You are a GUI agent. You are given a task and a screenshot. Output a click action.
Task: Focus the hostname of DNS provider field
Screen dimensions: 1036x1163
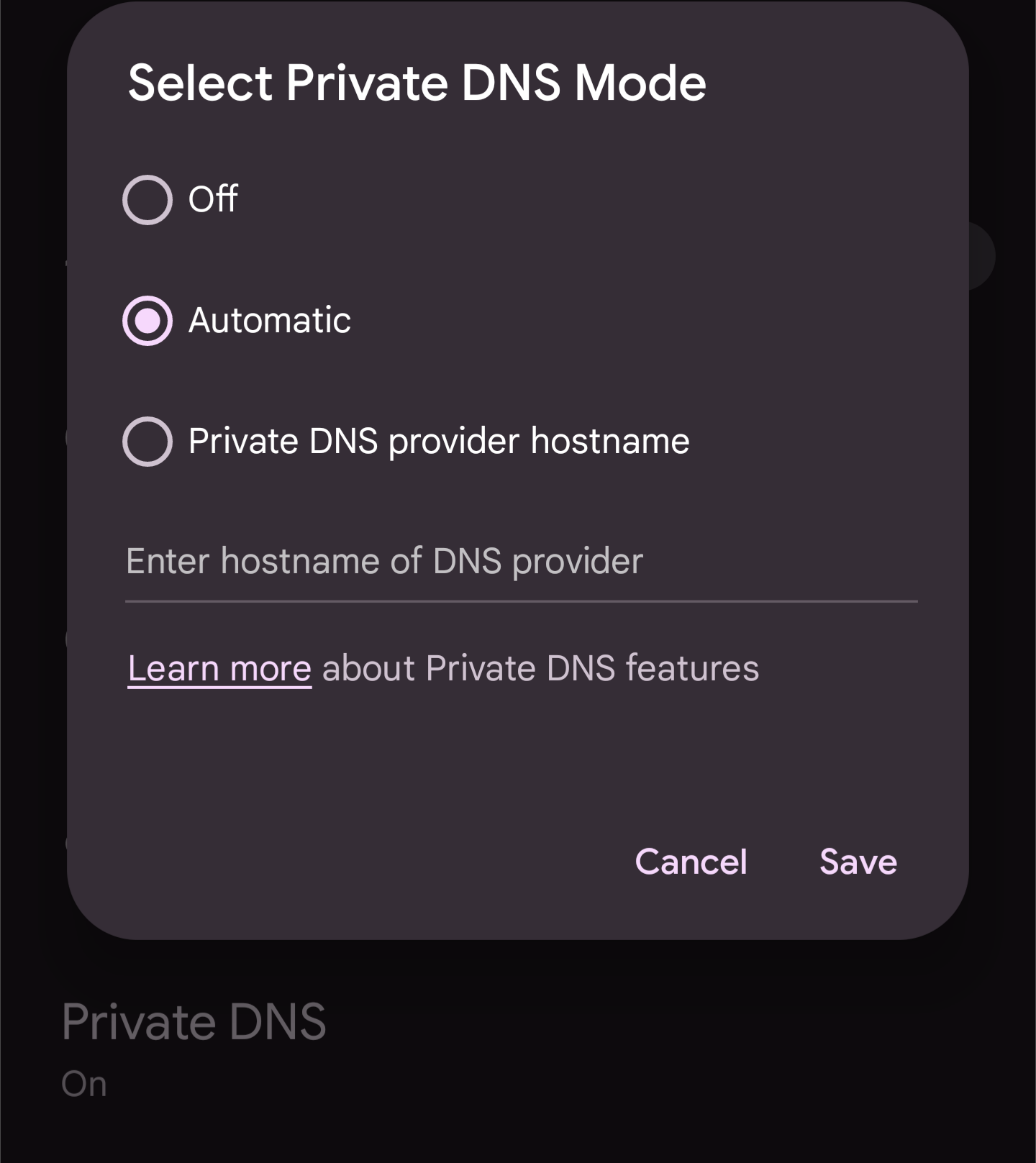pos(521,562)
